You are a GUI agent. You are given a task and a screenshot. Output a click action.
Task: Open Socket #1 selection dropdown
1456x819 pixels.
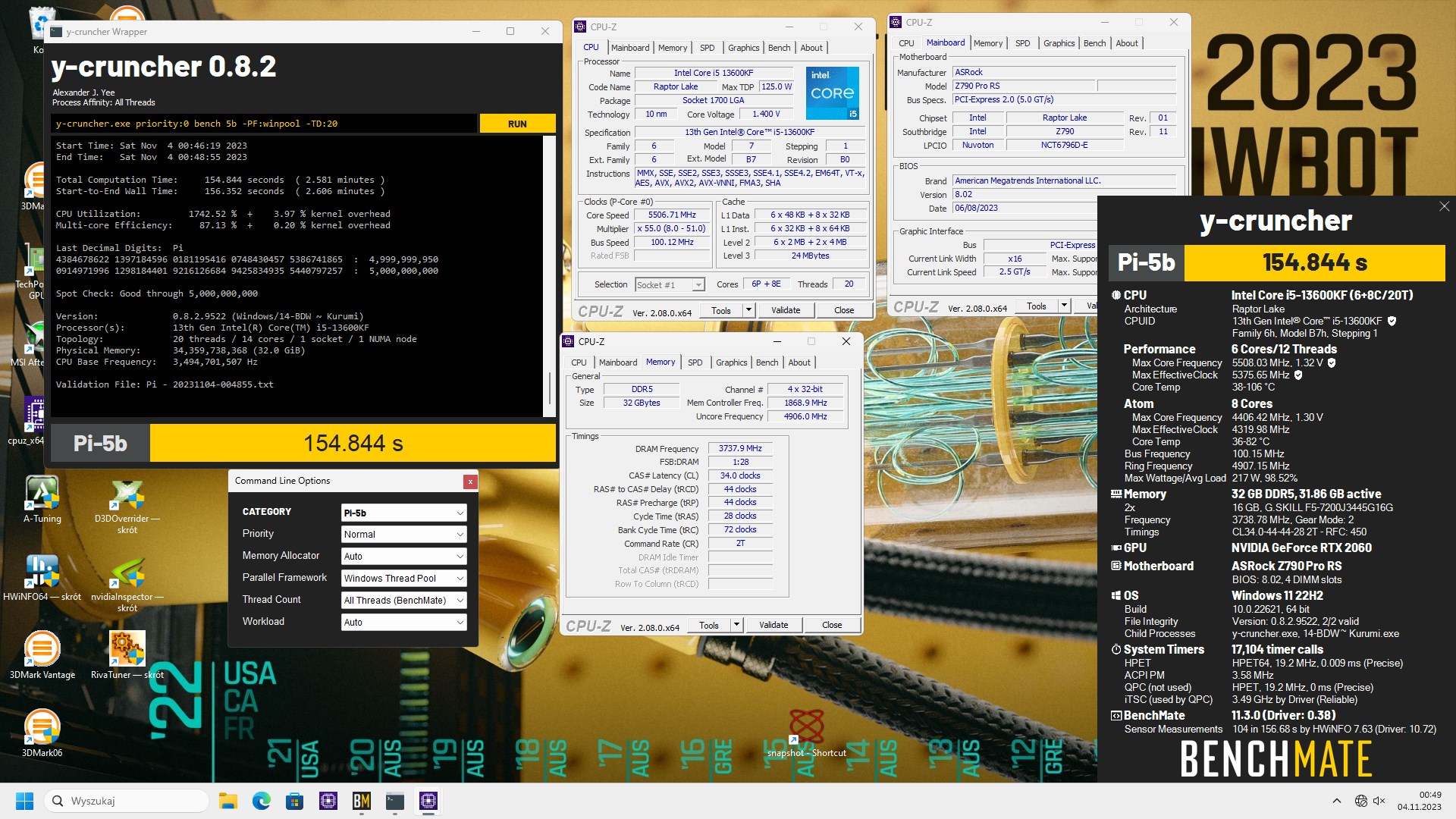click(x=670, y=285)
